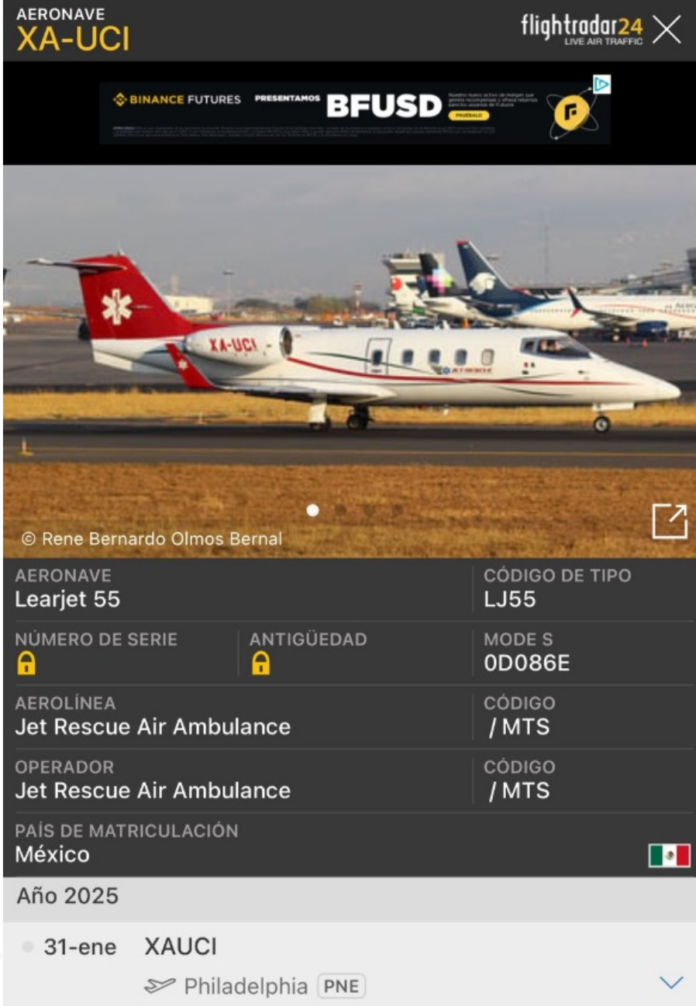Click the Mexico flag icon

[669, 855]
